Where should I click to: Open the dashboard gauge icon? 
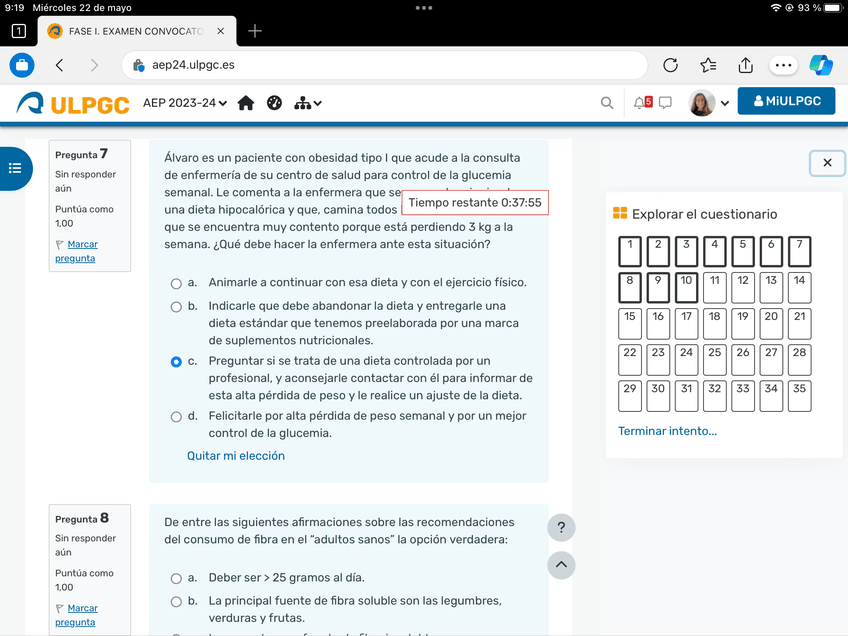[x=274, y=103]
